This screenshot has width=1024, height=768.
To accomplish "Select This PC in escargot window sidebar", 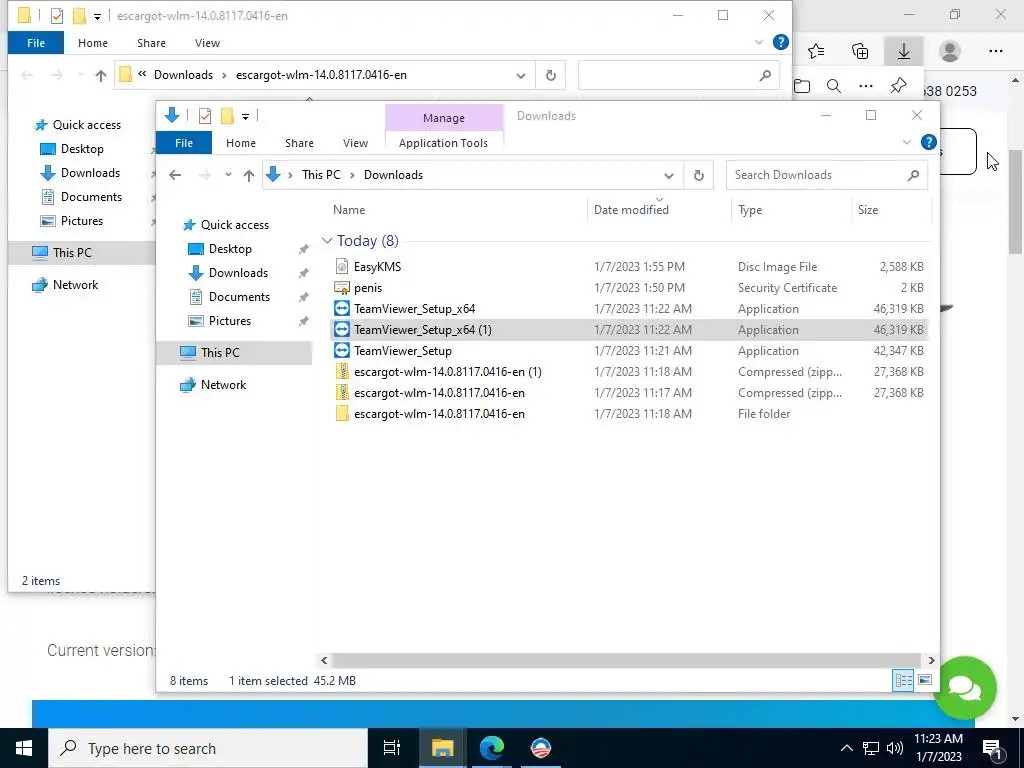I will point(72,253).
